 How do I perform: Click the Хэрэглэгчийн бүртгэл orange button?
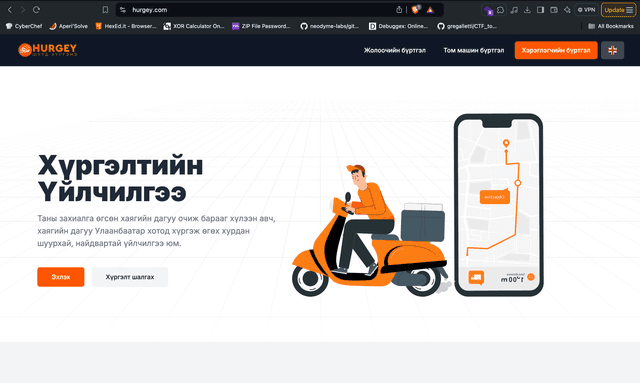[x=556, y=50]
